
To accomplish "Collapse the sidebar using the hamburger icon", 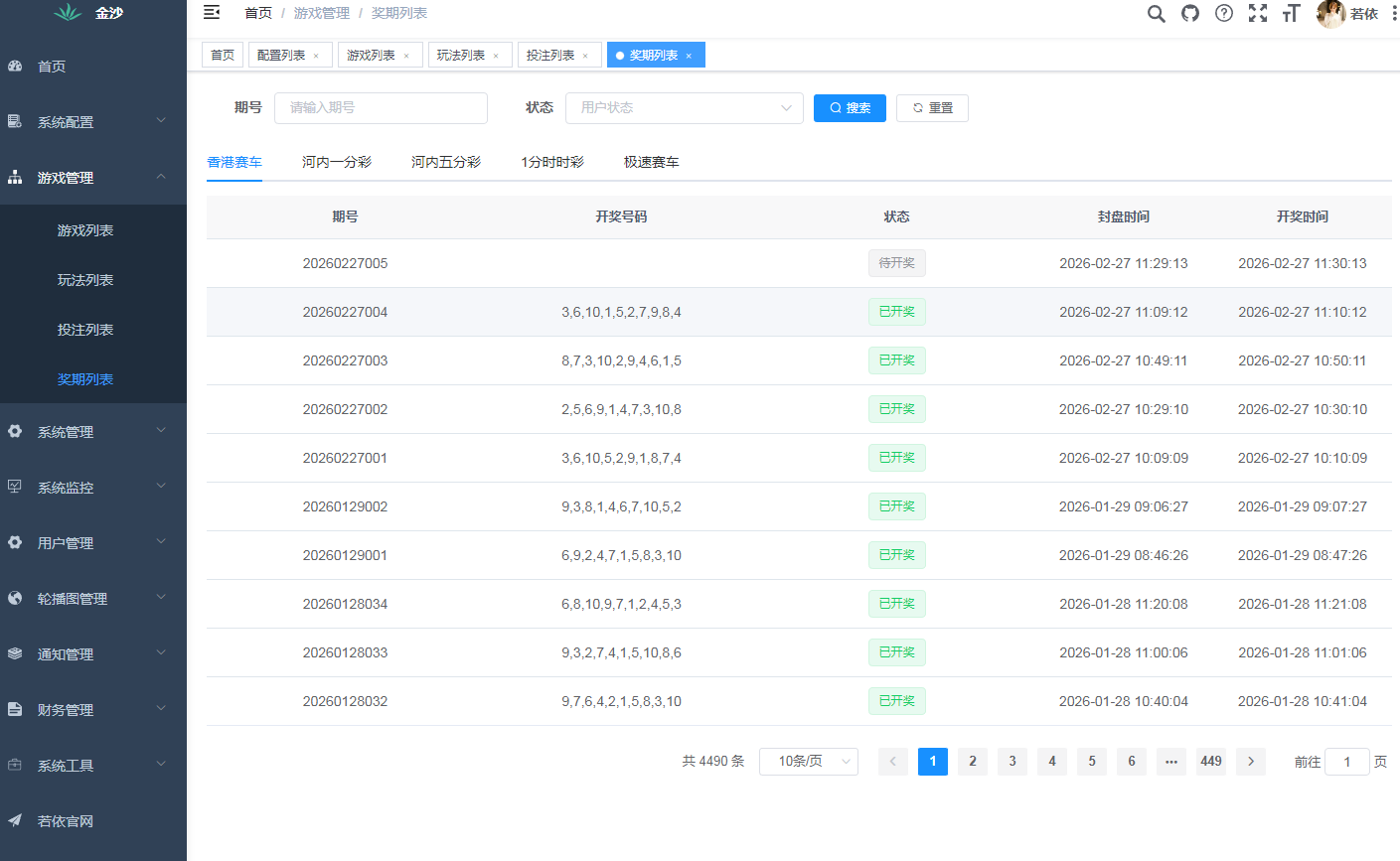I will tap(211, 13).
